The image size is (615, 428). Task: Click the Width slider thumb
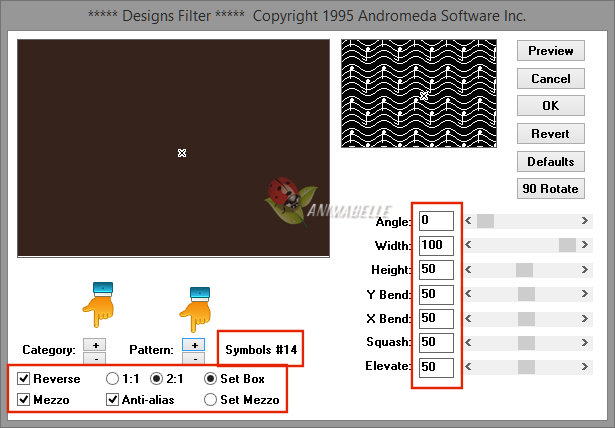click(567, 245)
